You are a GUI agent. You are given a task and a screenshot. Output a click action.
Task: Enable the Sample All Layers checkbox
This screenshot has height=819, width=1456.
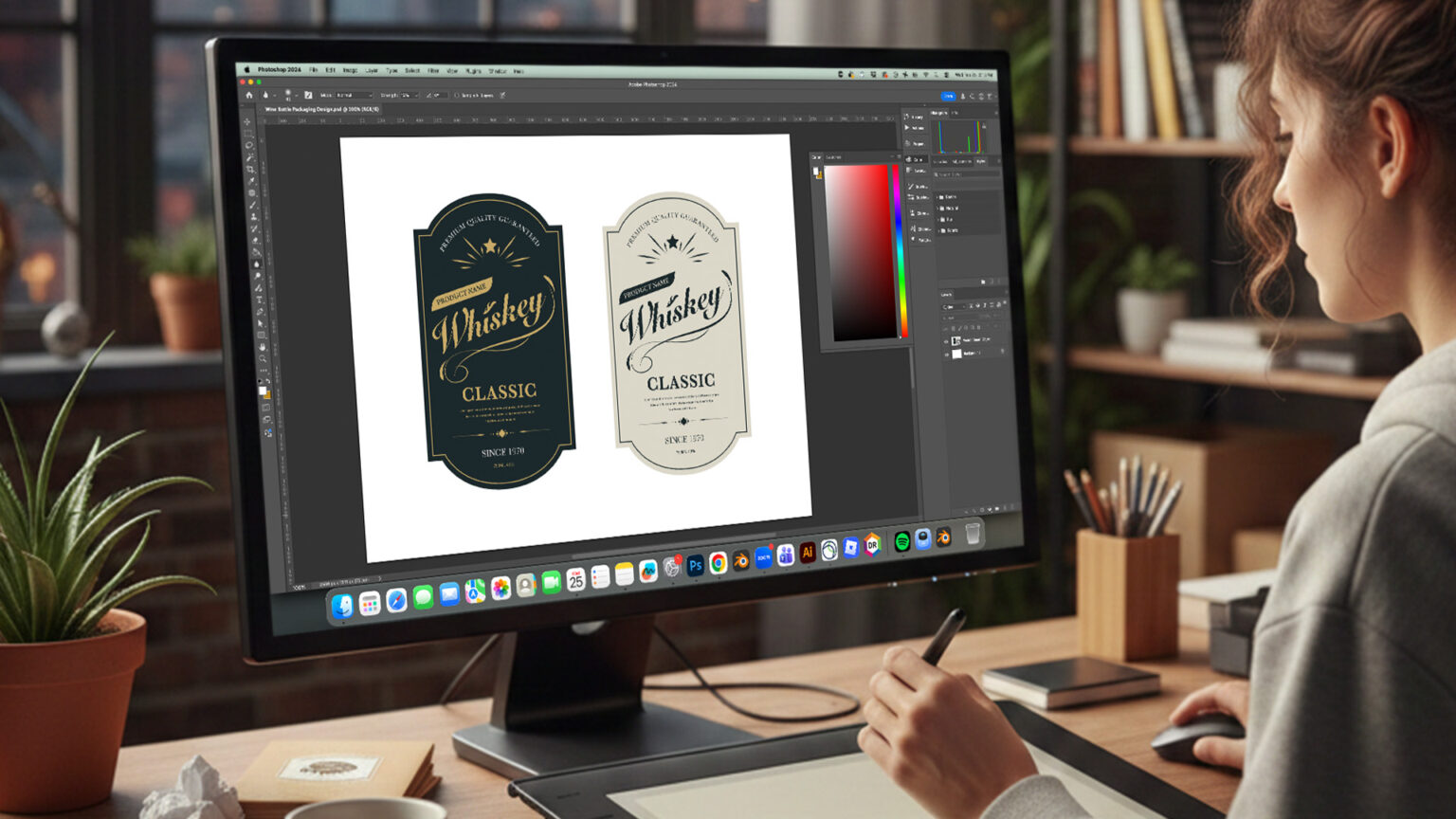[x=457, y=95]
